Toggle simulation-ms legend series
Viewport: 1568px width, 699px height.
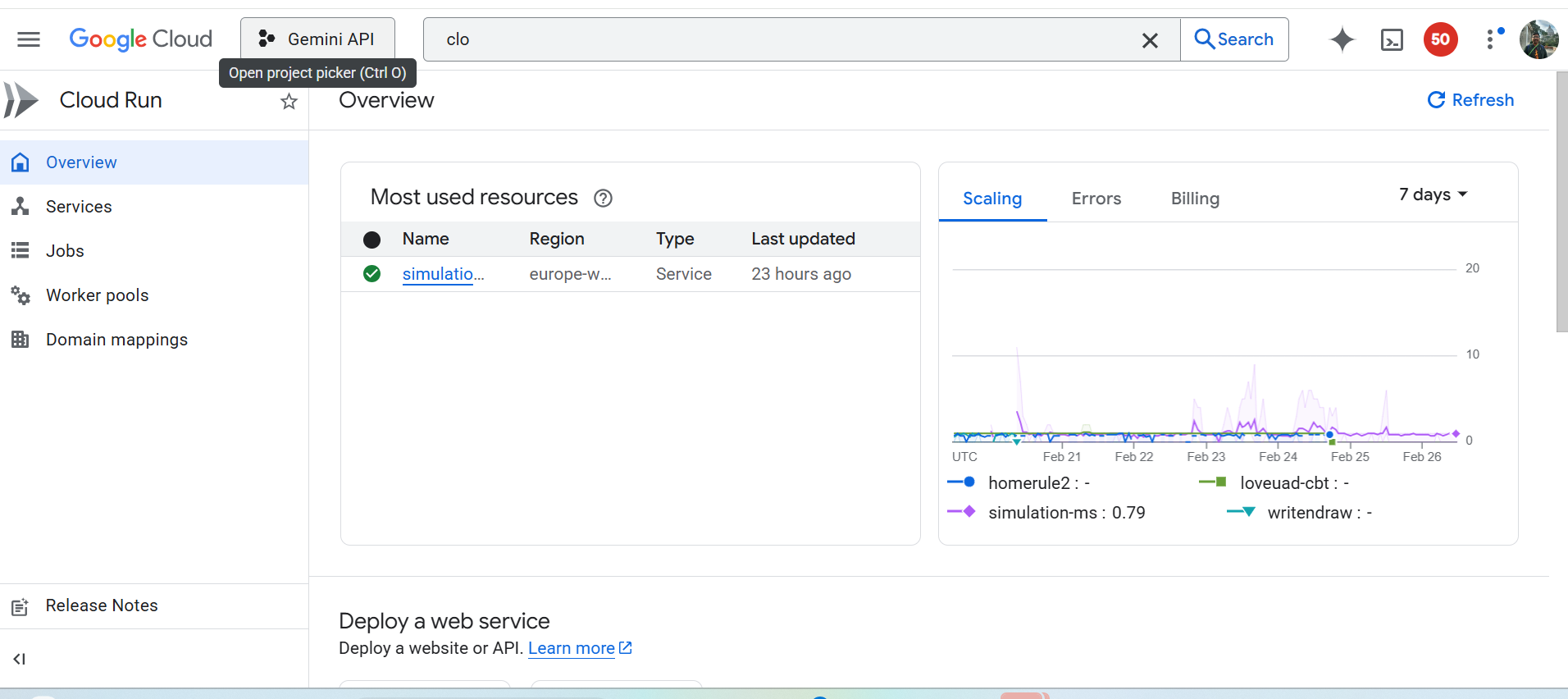(x=1046, y=513)
